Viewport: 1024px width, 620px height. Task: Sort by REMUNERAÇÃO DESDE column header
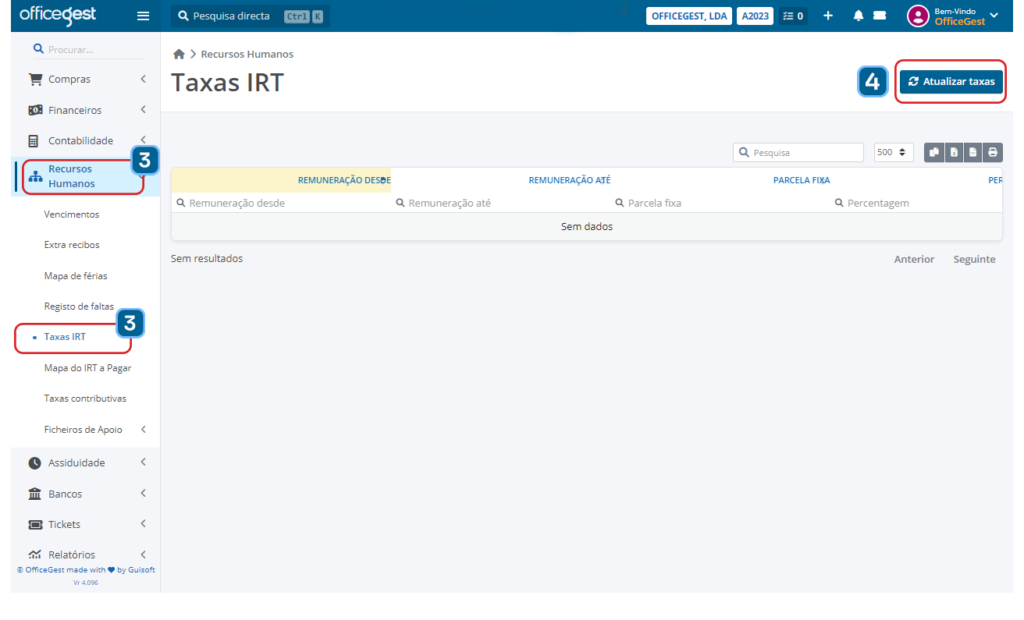tap(344, 180)
